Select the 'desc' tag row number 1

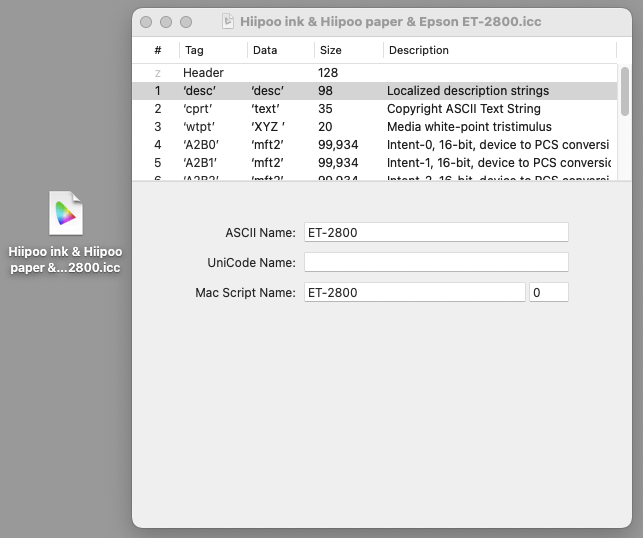point(374,91)
